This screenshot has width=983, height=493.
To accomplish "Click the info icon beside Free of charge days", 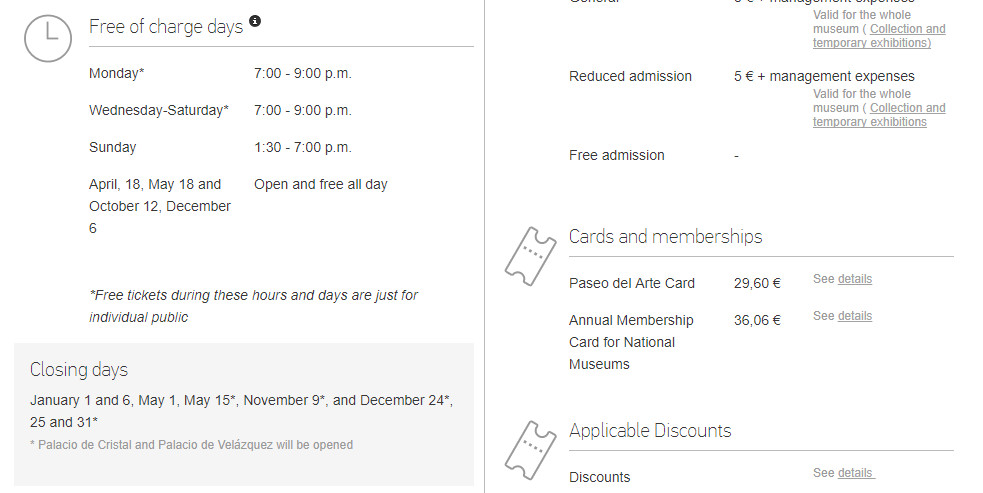I will click(255, 21).
